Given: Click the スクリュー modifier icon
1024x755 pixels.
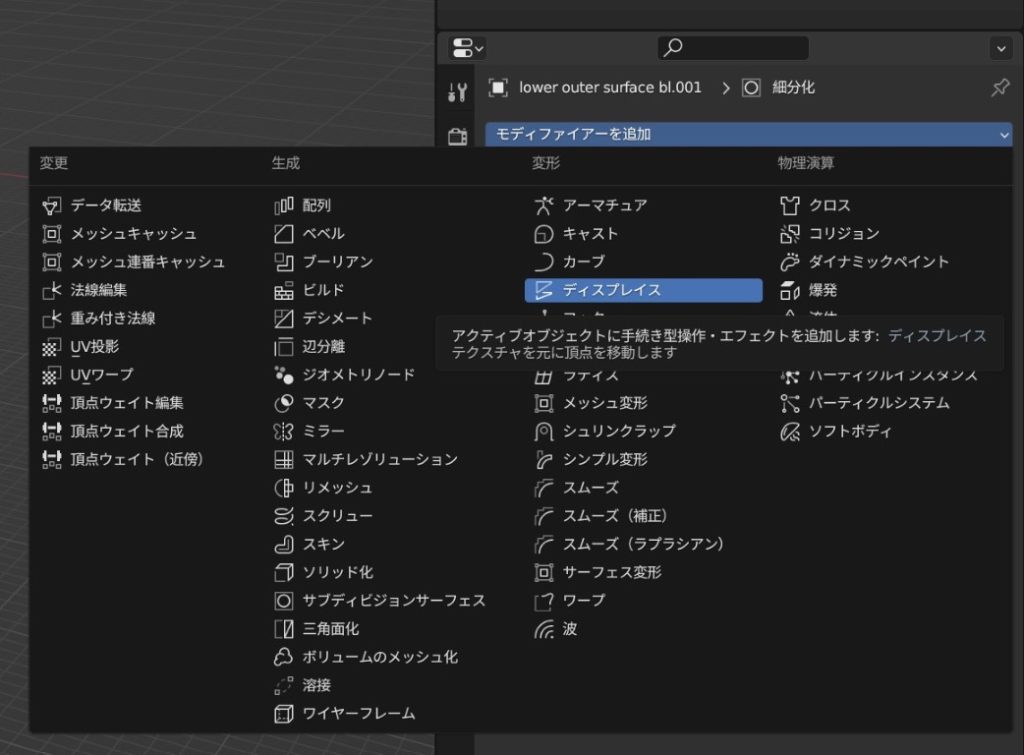Looking at the screenshot, I should [284, 516].
